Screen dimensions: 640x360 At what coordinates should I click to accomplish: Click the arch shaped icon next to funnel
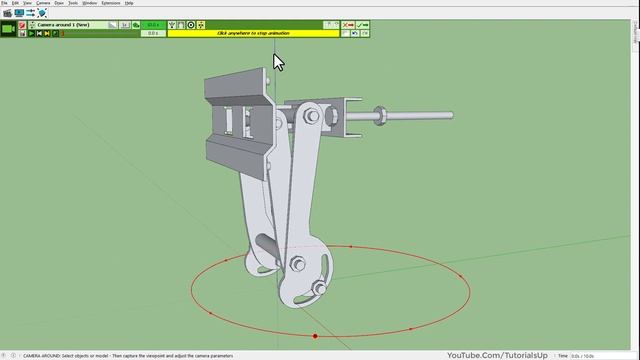[x=181, y=25]
